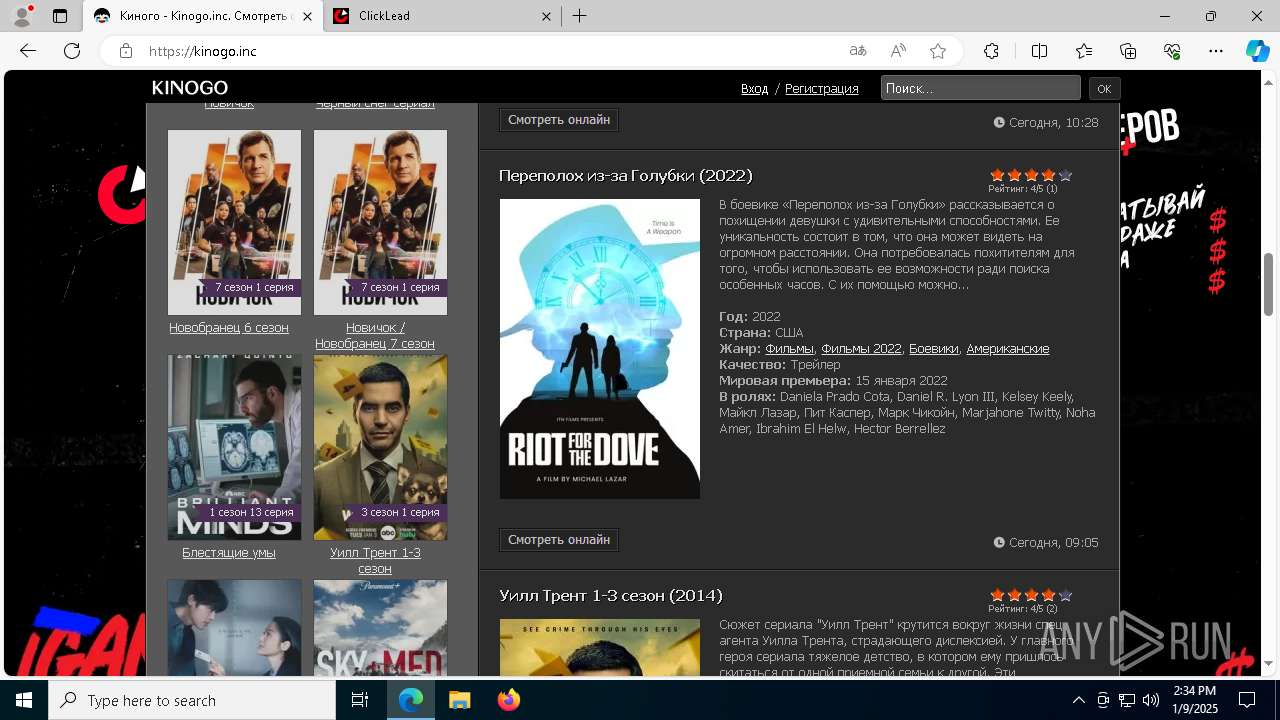
Task: Open File Explorer from the taskbar
Action: (x=459, y=700)
